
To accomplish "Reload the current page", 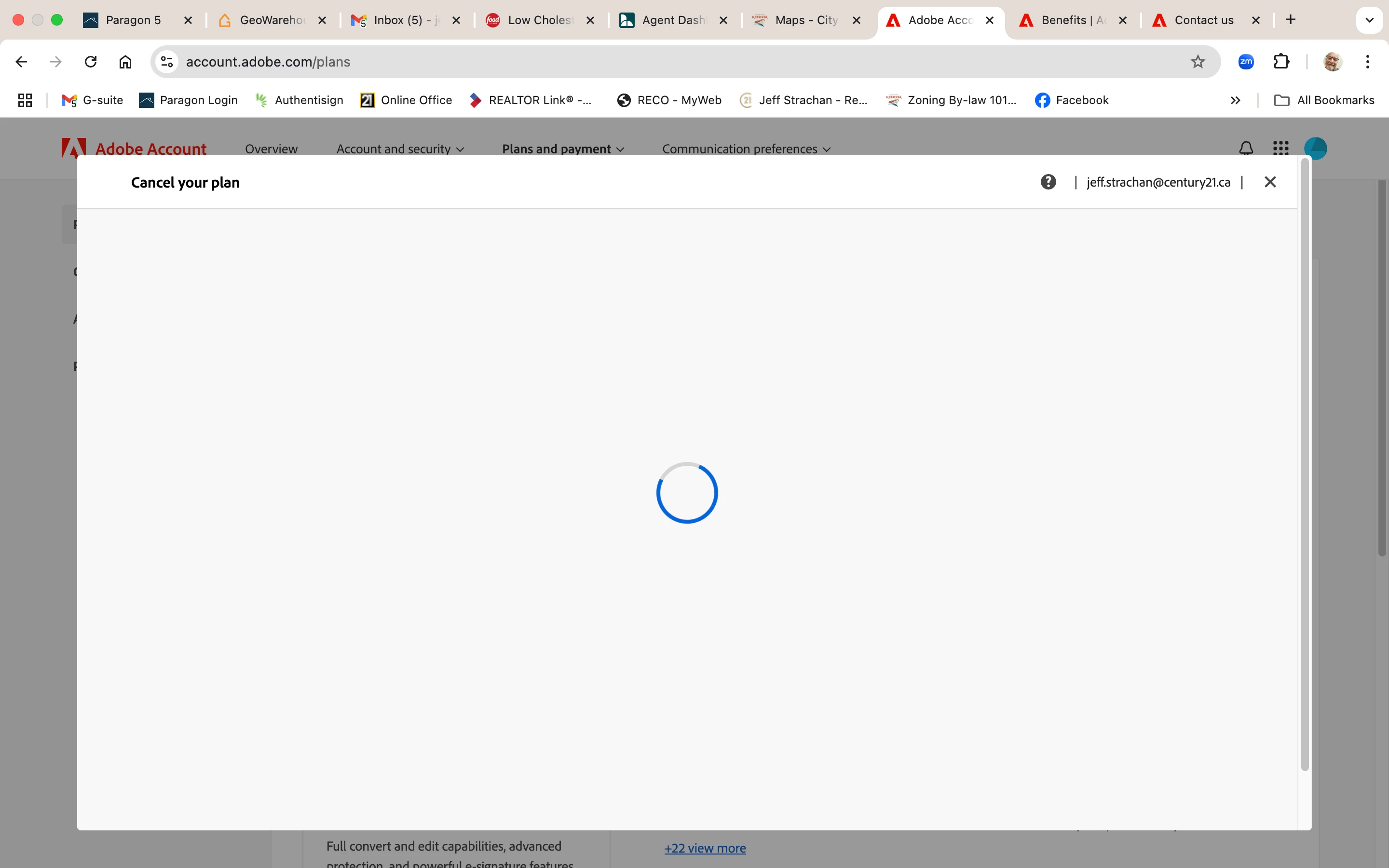I will [x=91, y=61].
